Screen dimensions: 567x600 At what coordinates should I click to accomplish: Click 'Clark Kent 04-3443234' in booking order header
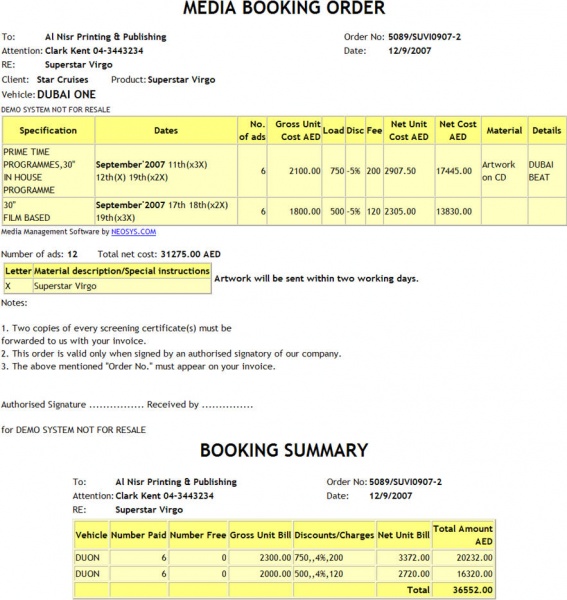(x=94, y=51)
